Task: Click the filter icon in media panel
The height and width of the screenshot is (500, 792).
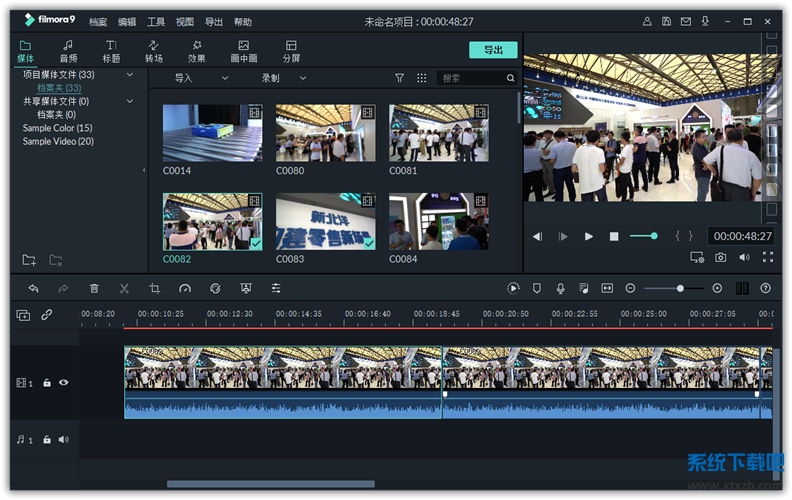Action: (400, 78)
